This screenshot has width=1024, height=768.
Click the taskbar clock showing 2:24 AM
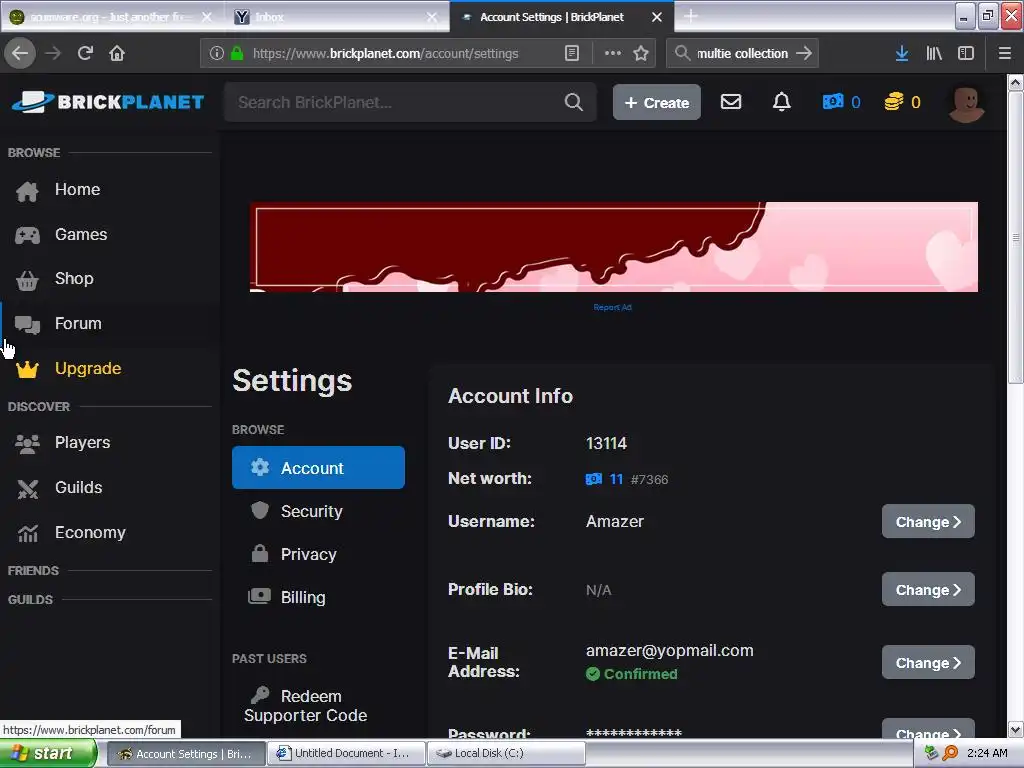987,753
